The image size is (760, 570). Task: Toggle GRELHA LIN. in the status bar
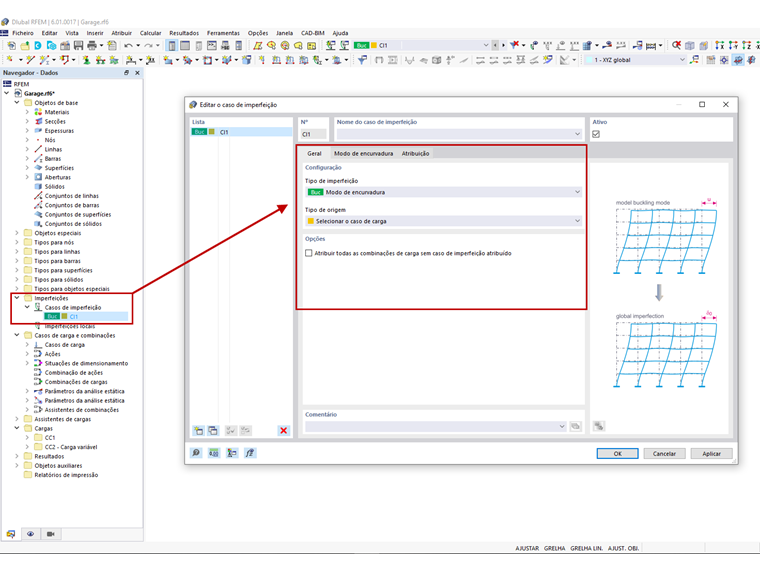(x=586, y=548)
